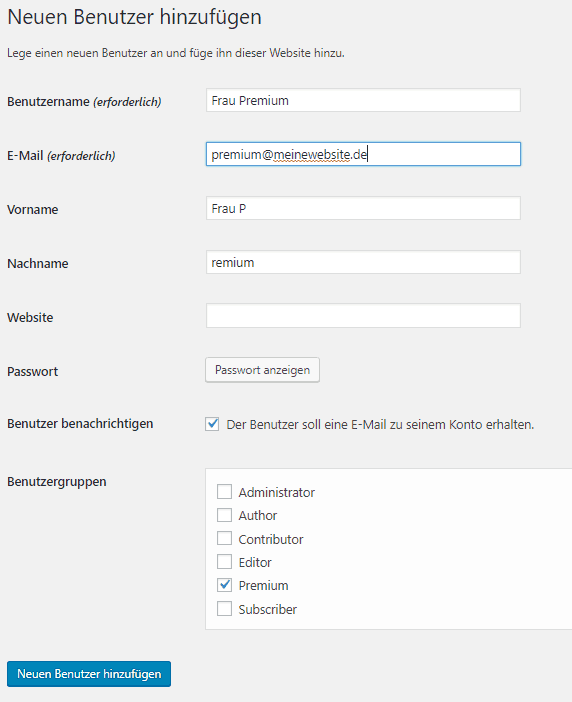The height and width of the screenshot is (702, 572).
Task: Select the Nachname field containing remium
Action: (x=363, y=262)
